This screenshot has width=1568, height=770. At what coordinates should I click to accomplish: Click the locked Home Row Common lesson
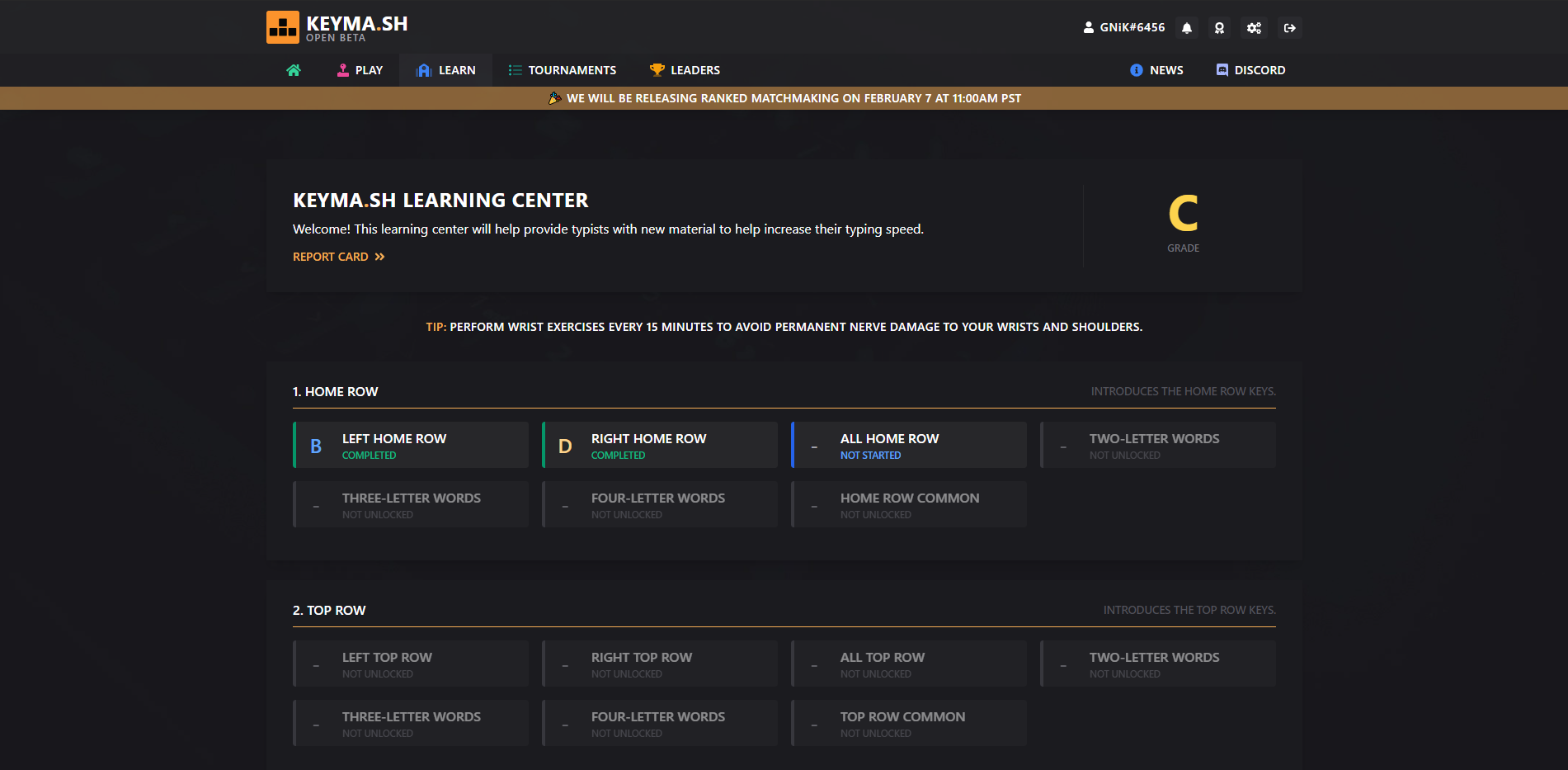coord(909,504)
